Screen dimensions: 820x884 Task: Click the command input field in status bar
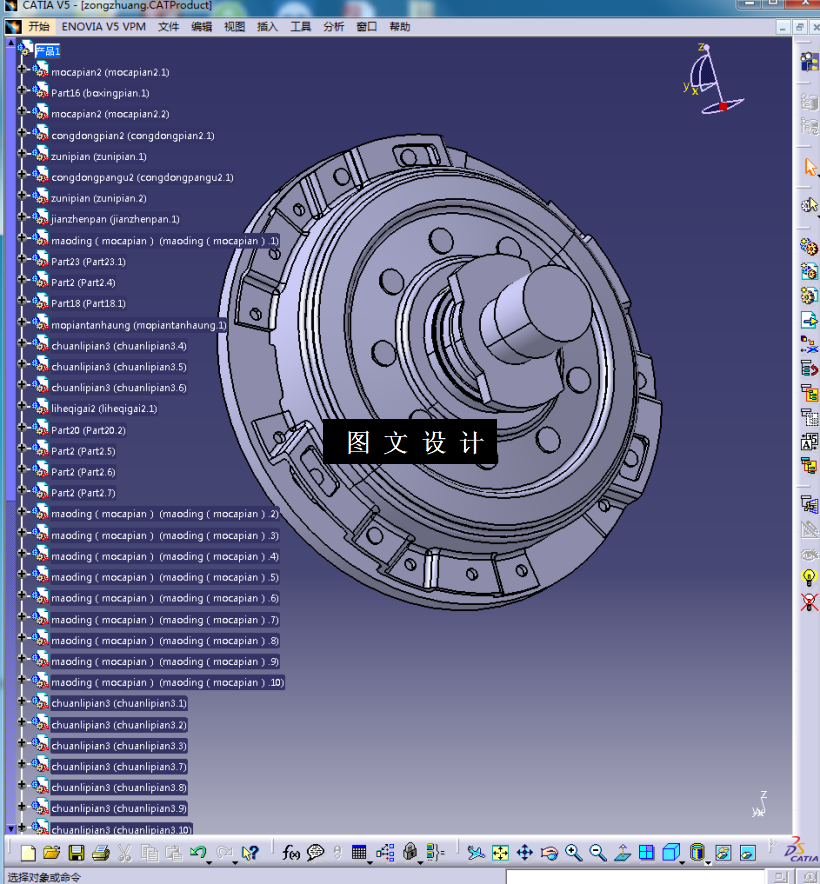pyautogui.click(x=636, y=877)
